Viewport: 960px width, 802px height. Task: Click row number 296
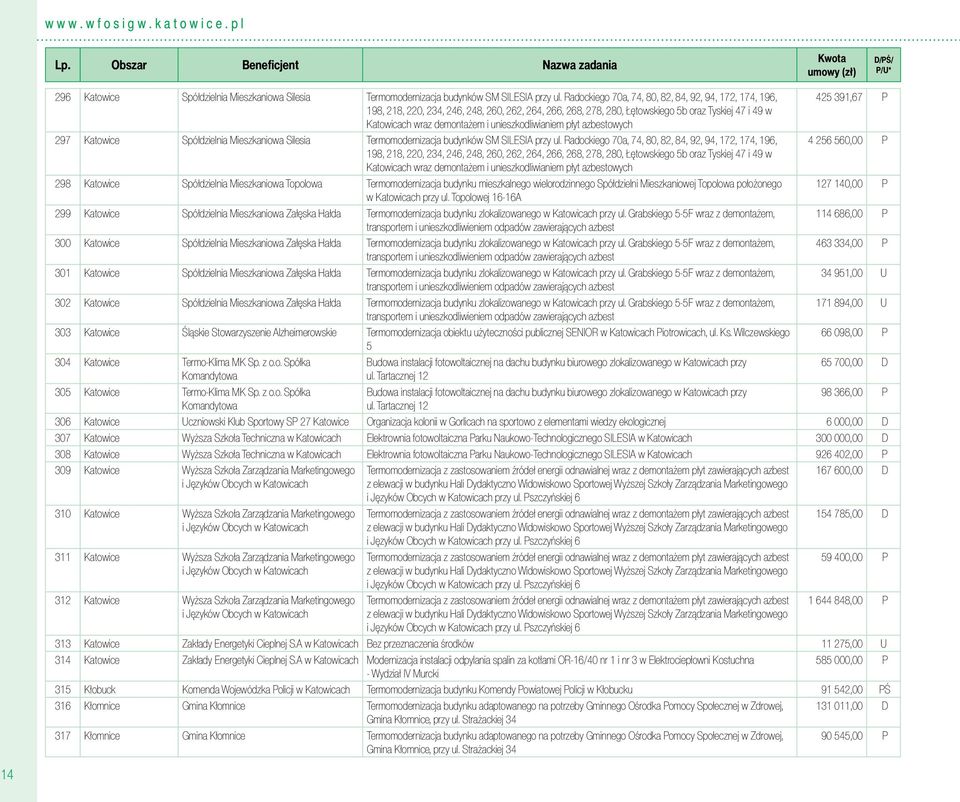pyautogui.click(x=62, y=97)
